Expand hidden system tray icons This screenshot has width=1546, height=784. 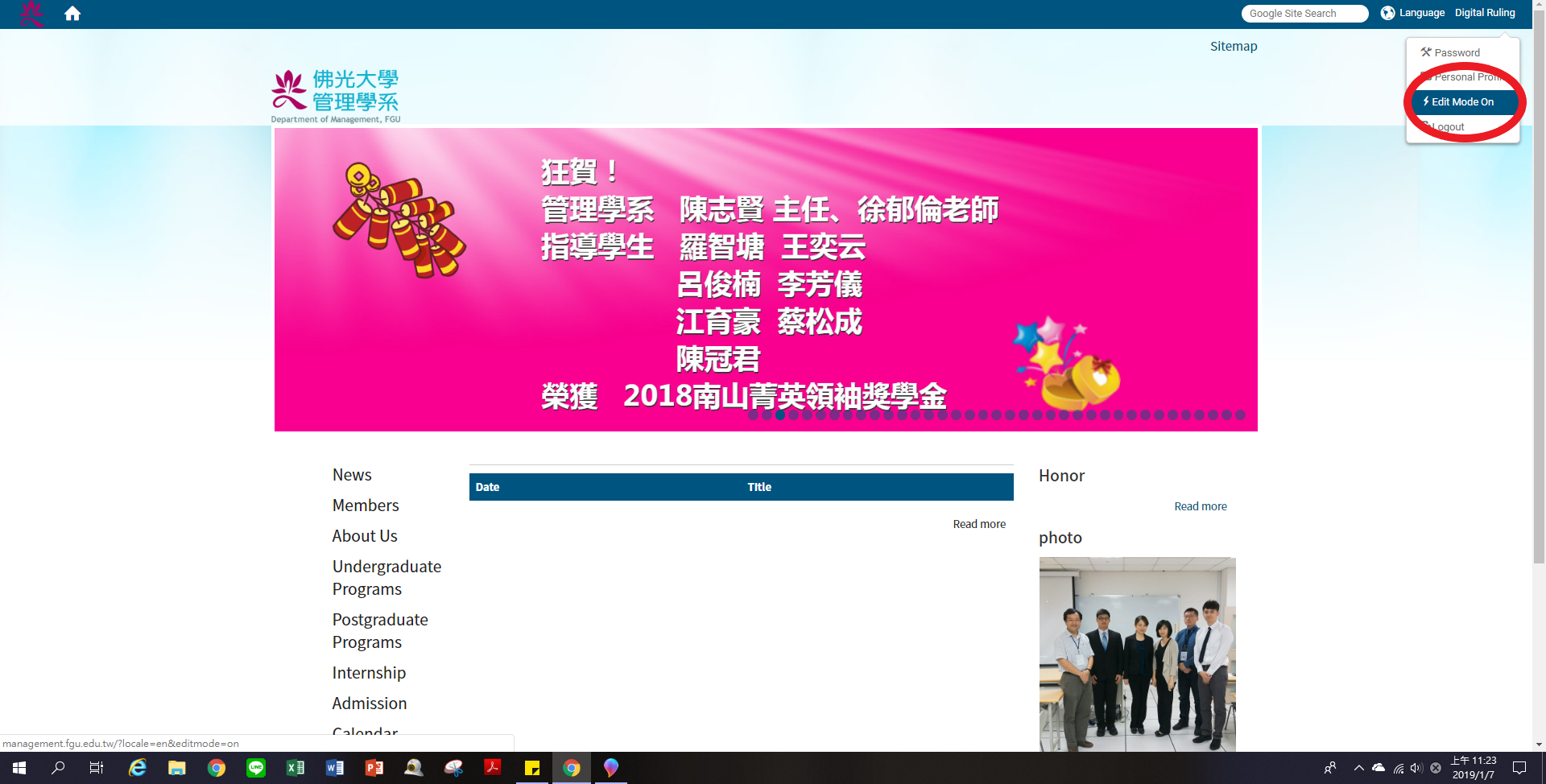click(x=1359, y=768)
